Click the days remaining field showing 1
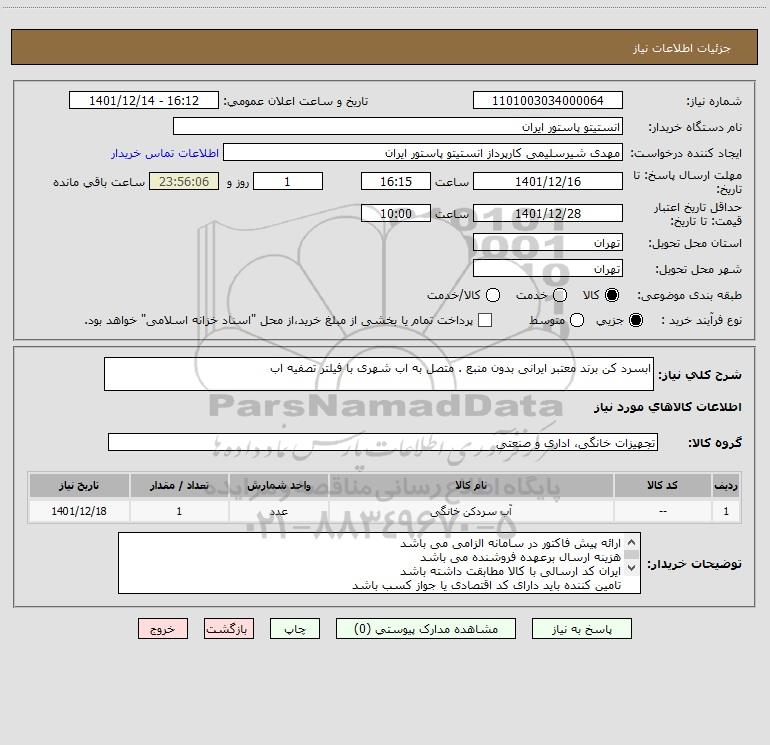The image size is (770, 745). click(x=288, y=181)
